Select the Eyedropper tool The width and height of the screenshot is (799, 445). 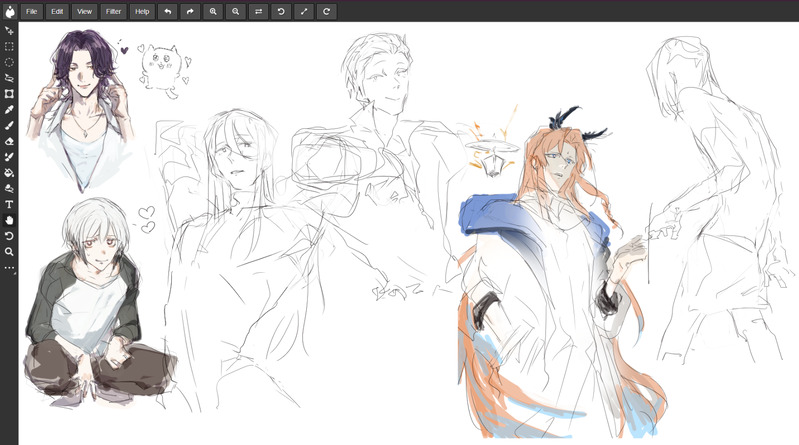coord(9,110)
